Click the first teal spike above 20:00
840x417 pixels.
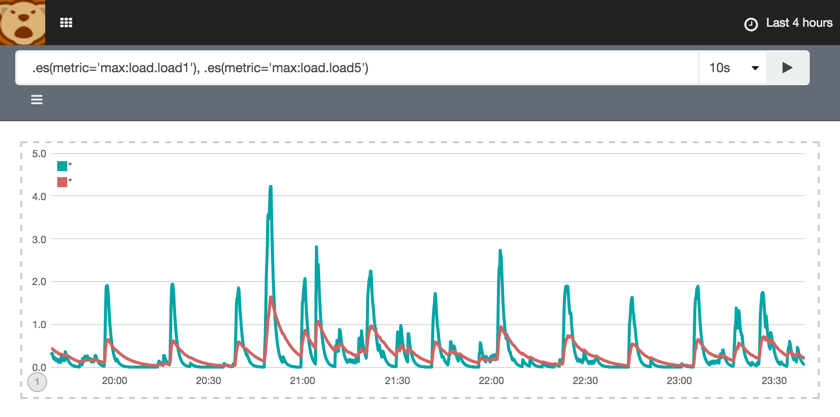107,287
